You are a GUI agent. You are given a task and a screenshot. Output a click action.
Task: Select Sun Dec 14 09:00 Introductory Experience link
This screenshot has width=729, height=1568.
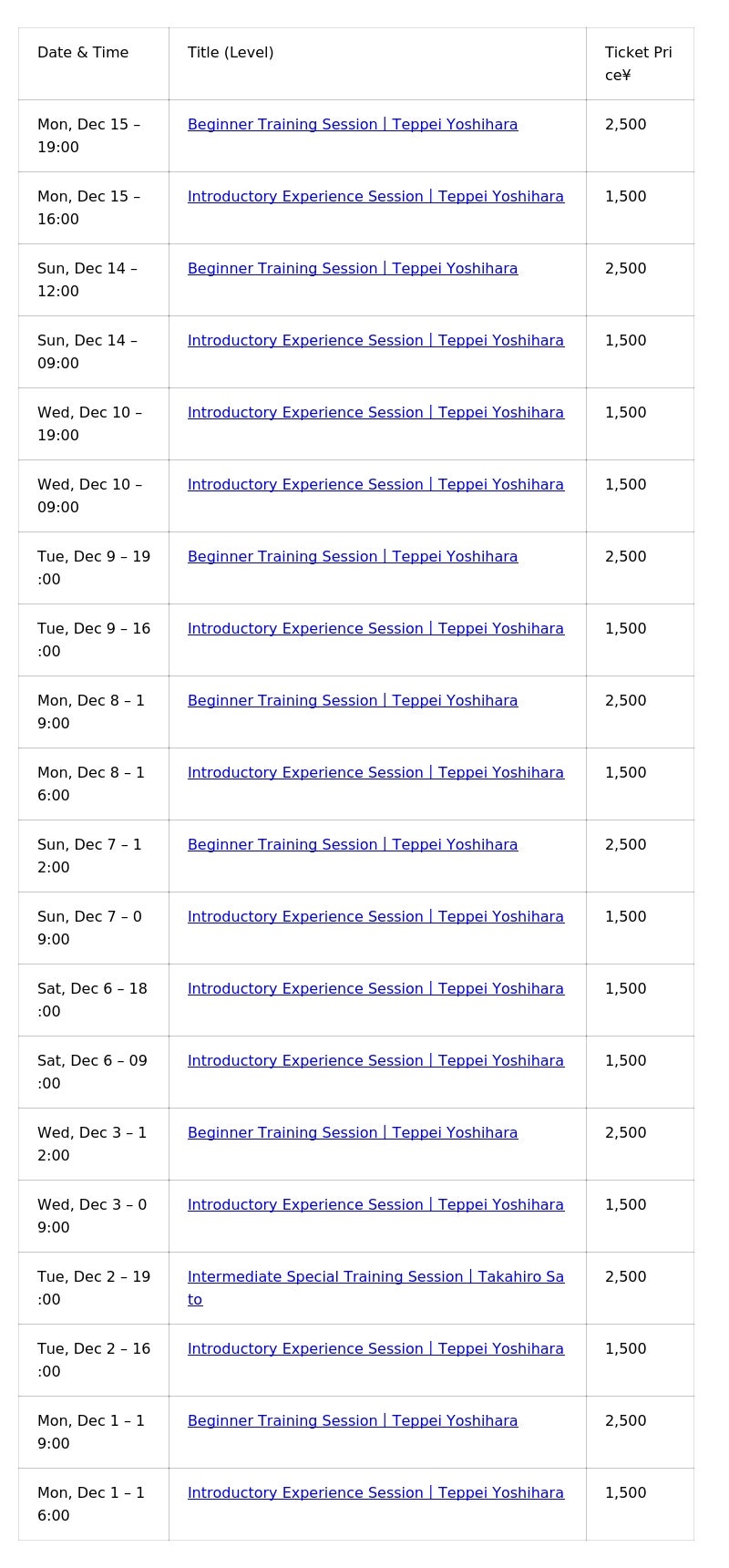point(375,341)
